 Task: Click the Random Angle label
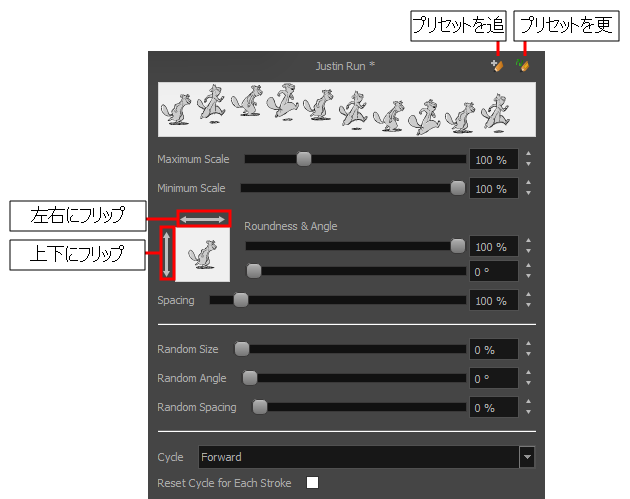(192, 378)
